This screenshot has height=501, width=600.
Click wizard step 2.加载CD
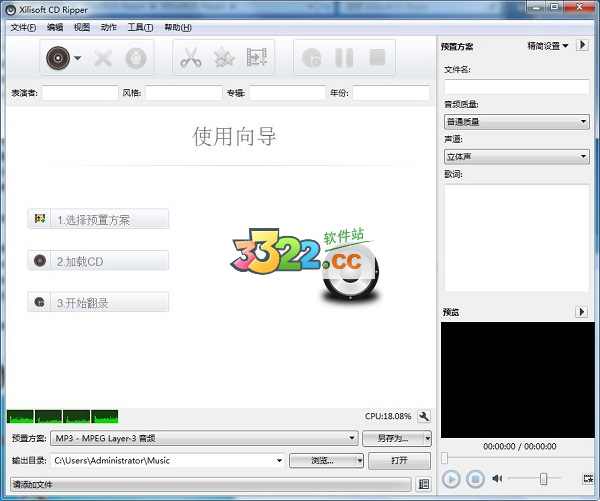click(98, 261)
